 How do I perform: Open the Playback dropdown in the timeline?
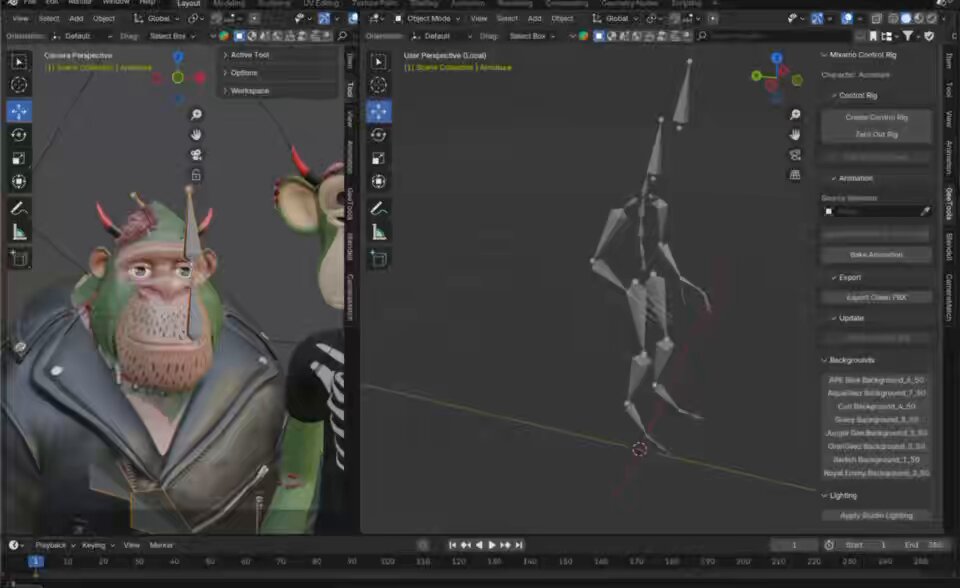pos(54,545)
